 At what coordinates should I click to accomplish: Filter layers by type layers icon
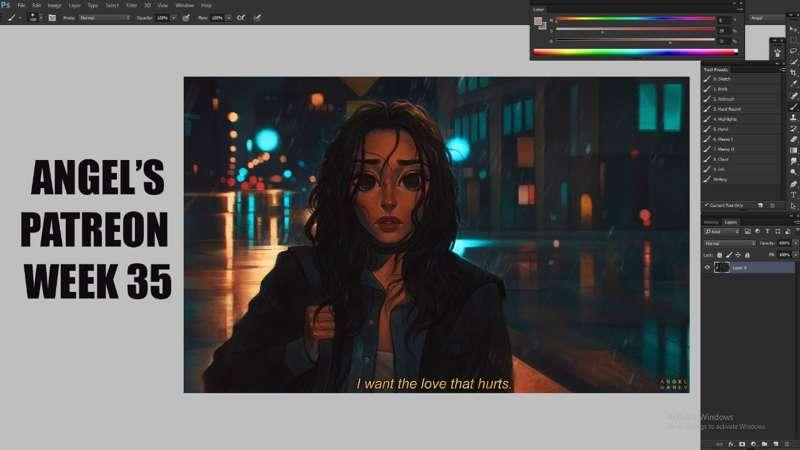pos(767,232)
